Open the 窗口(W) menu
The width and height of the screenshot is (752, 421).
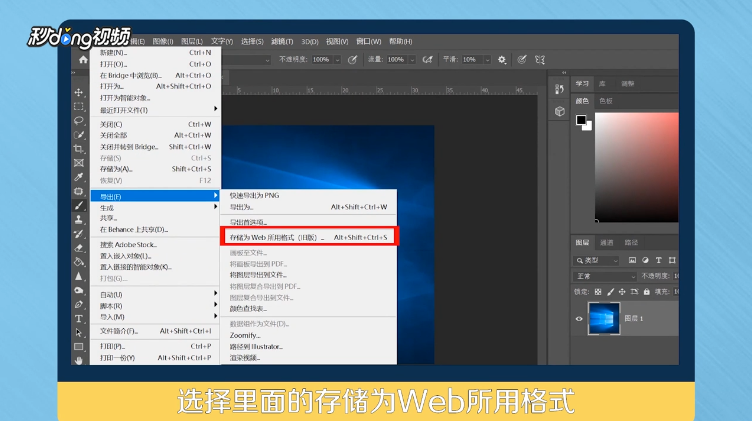tap(368, 42)
